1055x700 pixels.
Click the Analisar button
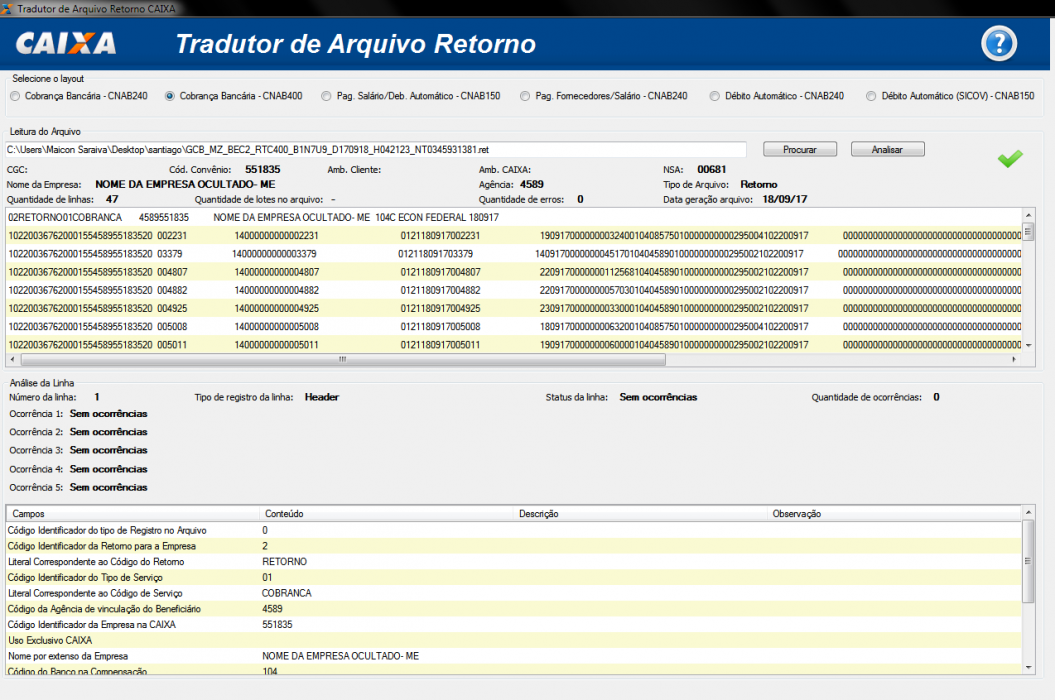(887, 149)
